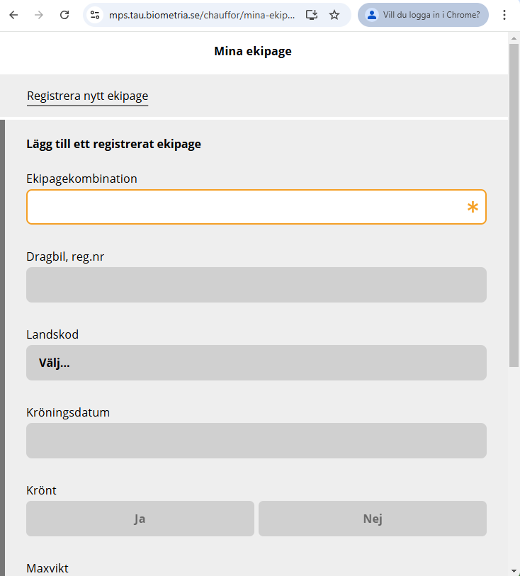
Task: Click the install app icon in address bar
Action: tap(311, 15)
